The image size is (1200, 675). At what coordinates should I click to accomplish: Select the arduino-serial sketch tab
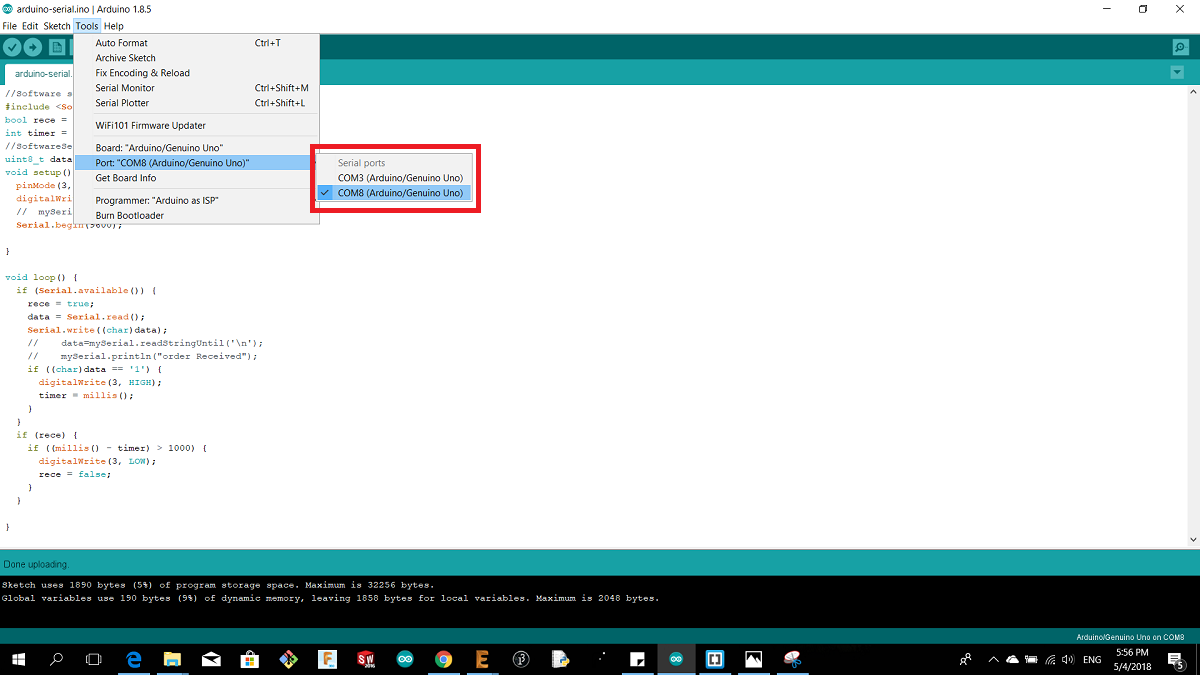click(40, 73)
